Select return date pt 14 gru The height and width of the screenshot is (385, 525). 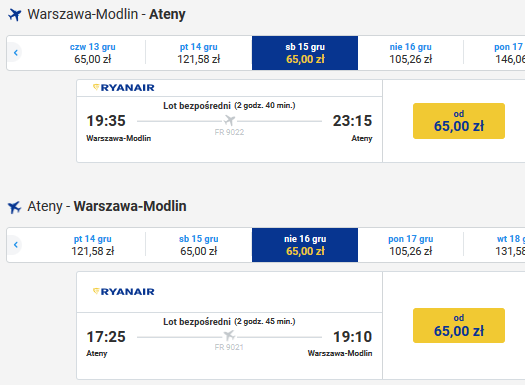click(93, 245)
